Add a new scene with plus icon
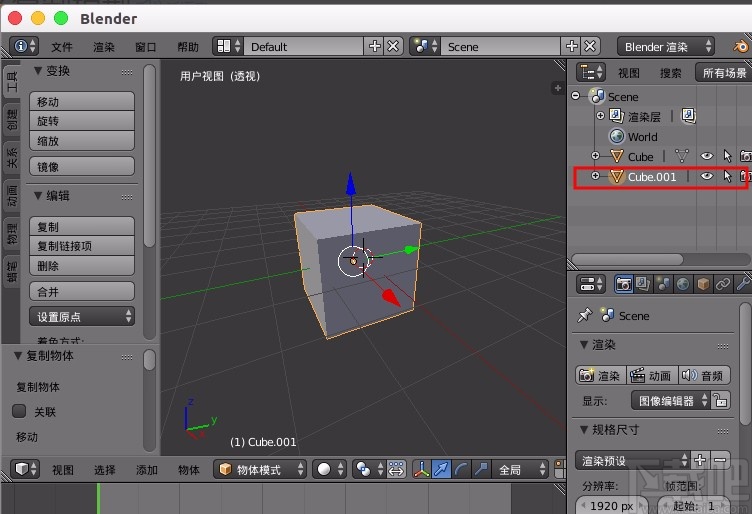 (571, 47)
